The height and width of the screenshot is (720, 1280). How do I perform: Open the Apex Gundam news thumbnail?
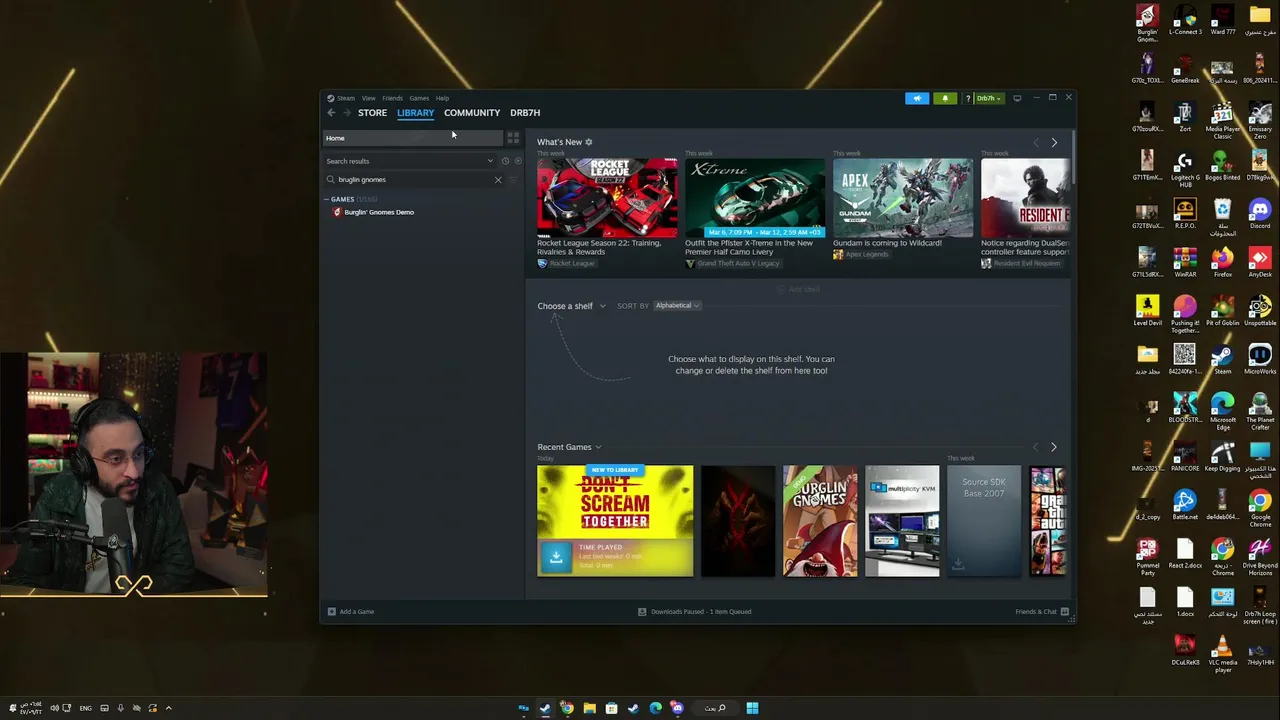pos(903,197)
